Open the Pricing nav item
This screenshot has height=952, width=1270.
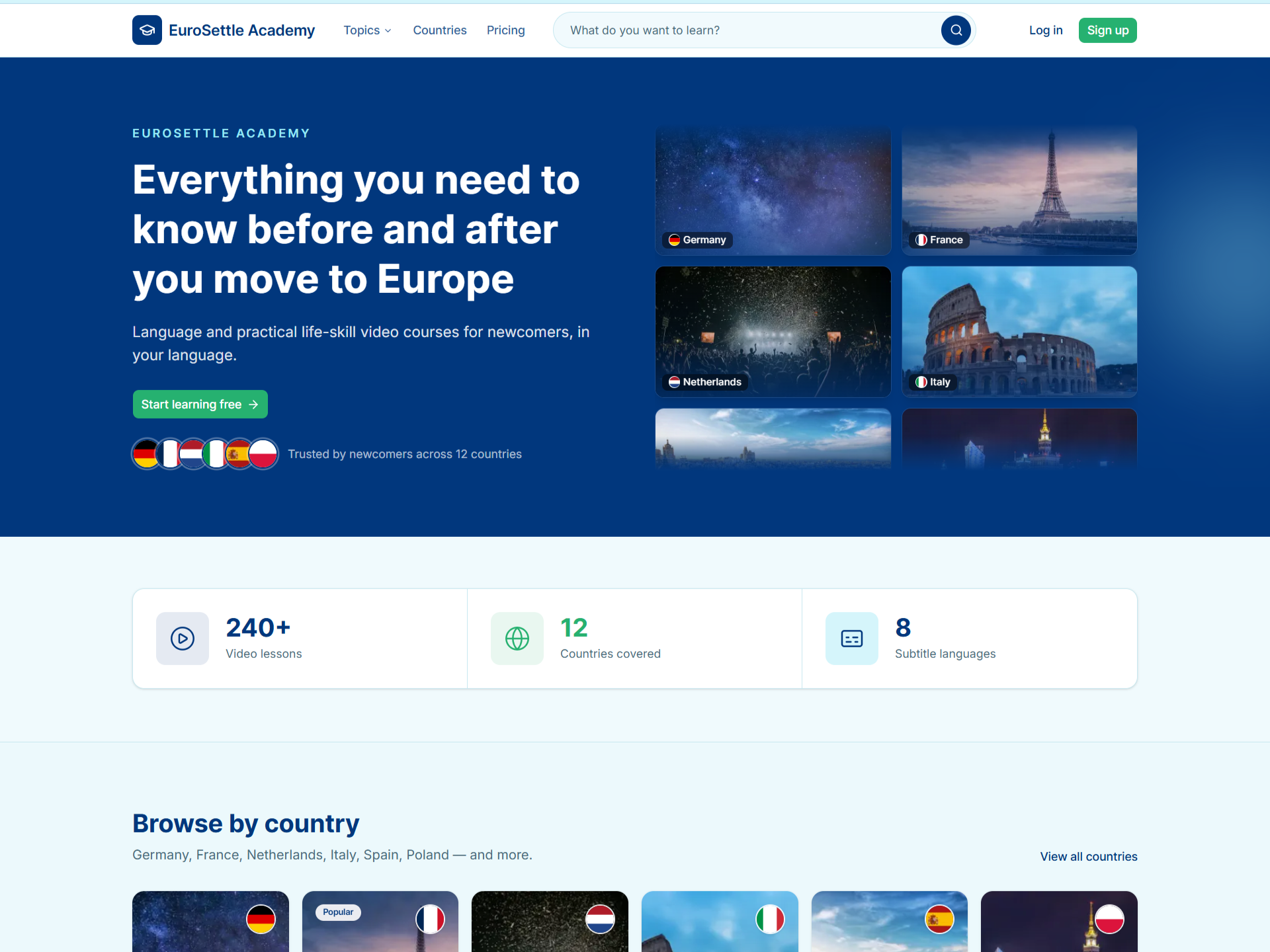coord(506,30)
